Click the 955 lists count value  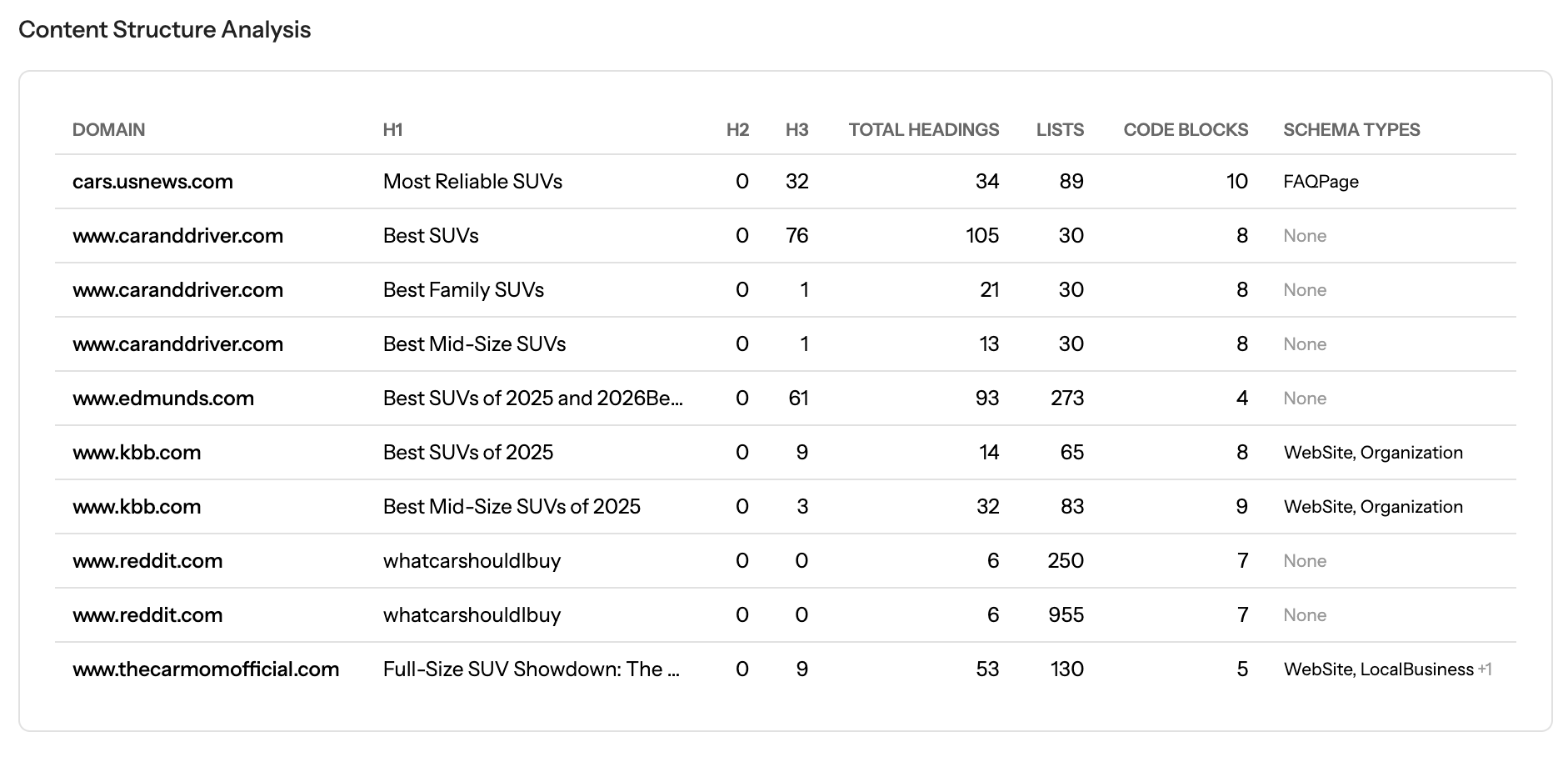pyautogui.click(x=1066, y=615)
